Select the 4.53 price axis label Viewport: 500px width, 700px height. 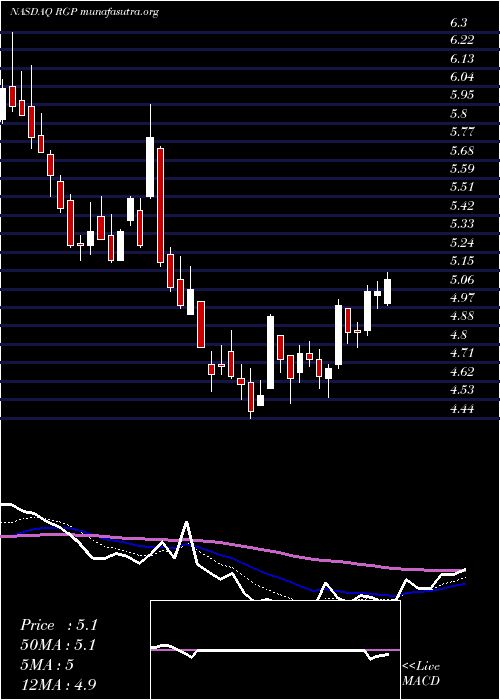point(462,389)
